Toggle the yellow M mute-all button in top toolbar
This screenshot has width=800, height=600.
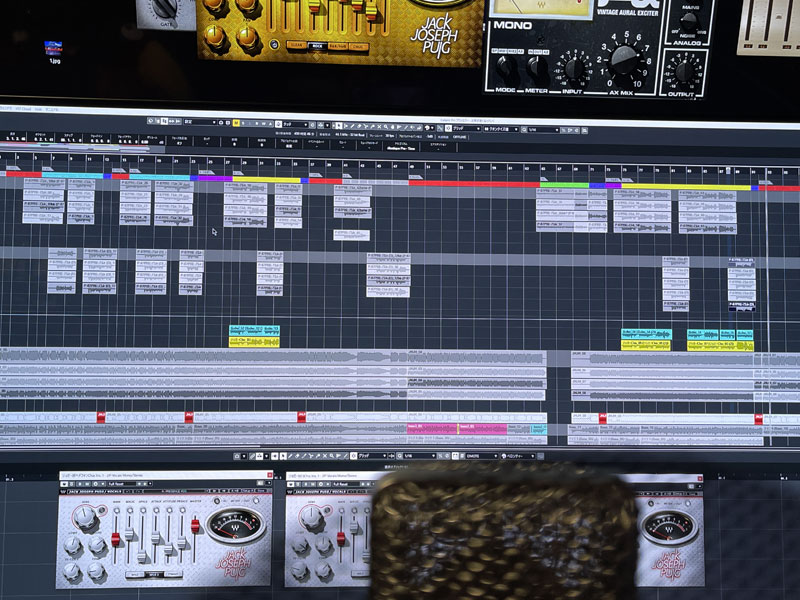236,123
